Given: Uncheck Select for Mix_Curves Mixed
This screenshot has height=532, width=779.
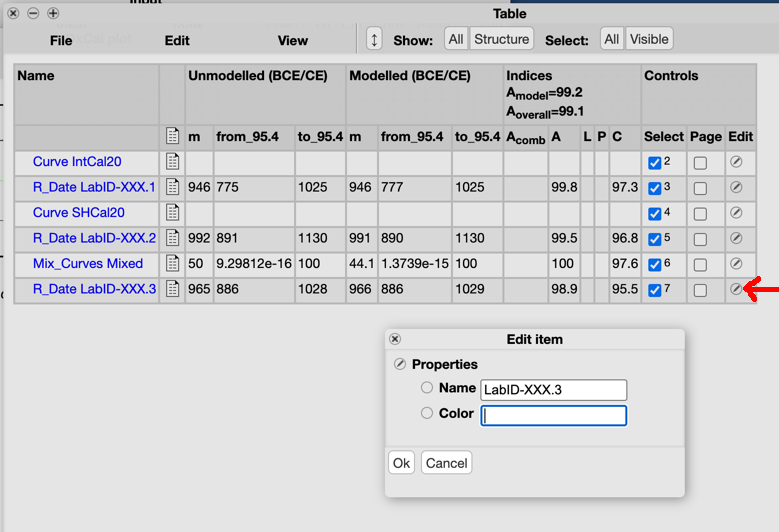Looking at the screenshot, I should (655, 265).
